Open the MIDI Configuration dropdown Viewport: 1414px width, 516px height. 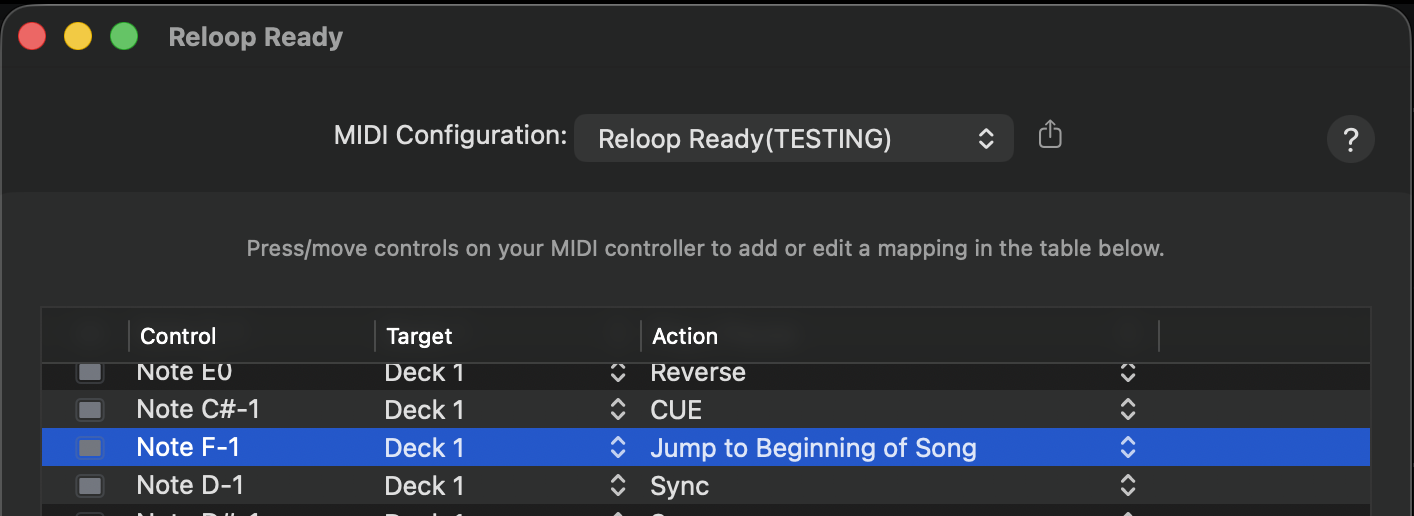(793, 139)
